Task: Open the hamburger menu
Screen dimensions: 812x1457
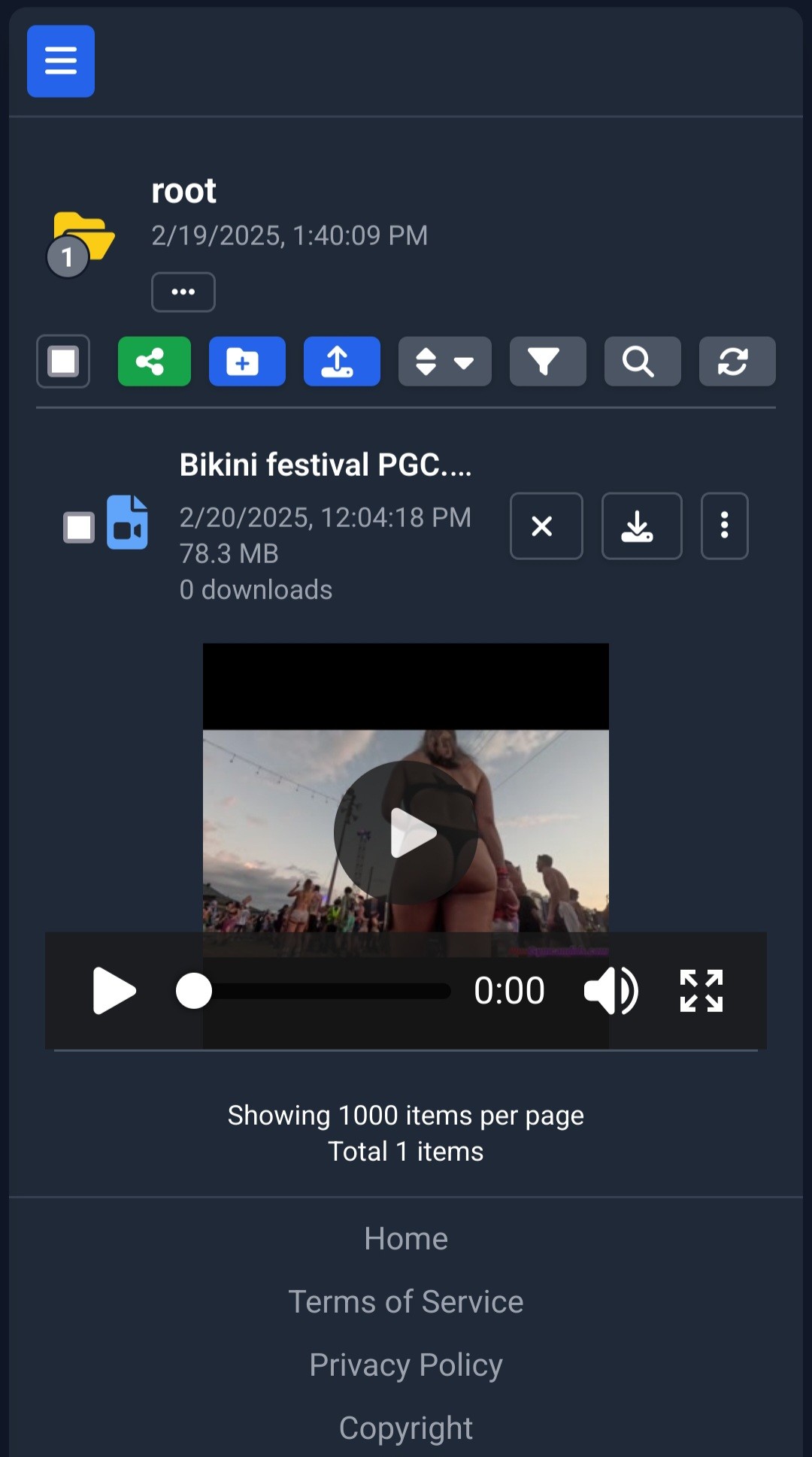Action: 61,61
